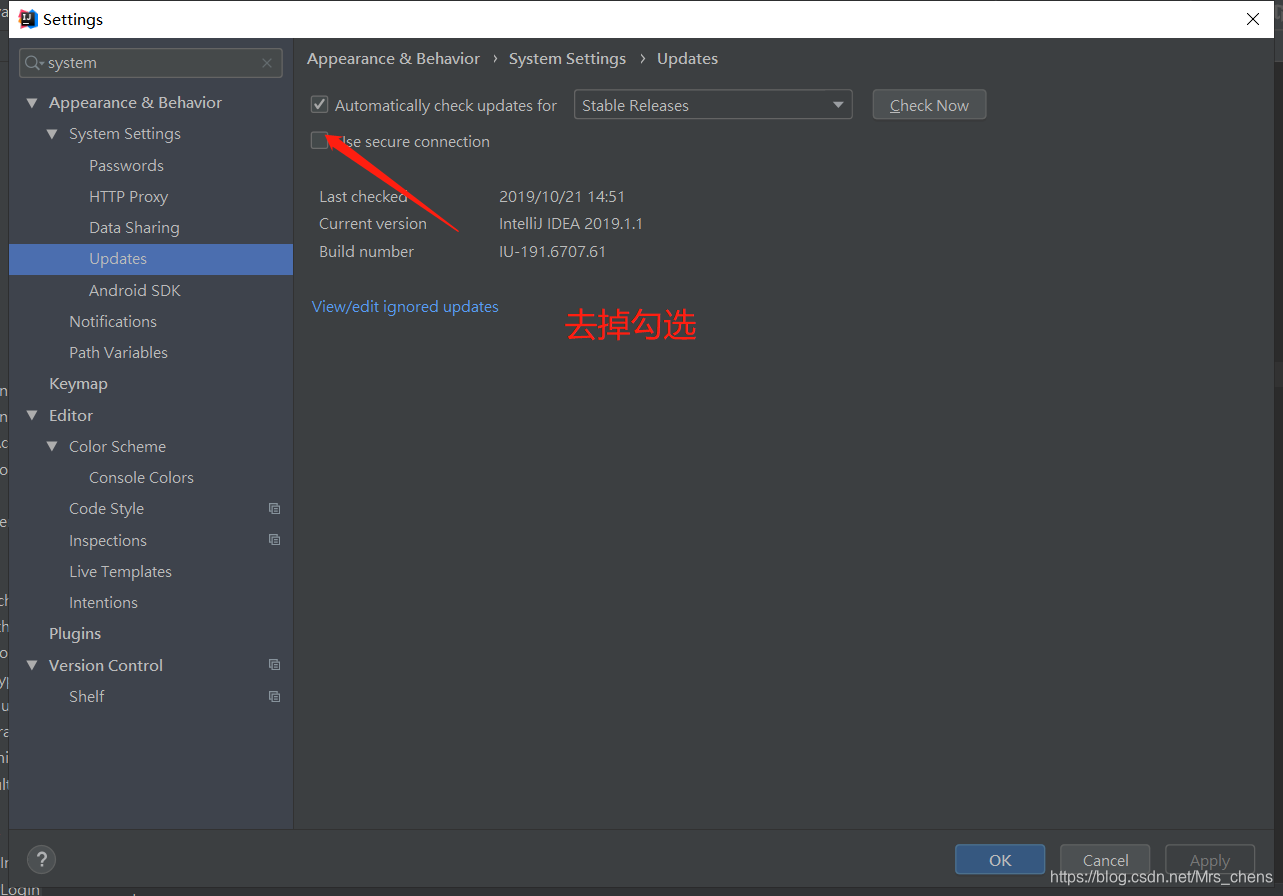Click the project-level icon beside Inspections
The image size is (1283, 896).
tap(274, 540)
